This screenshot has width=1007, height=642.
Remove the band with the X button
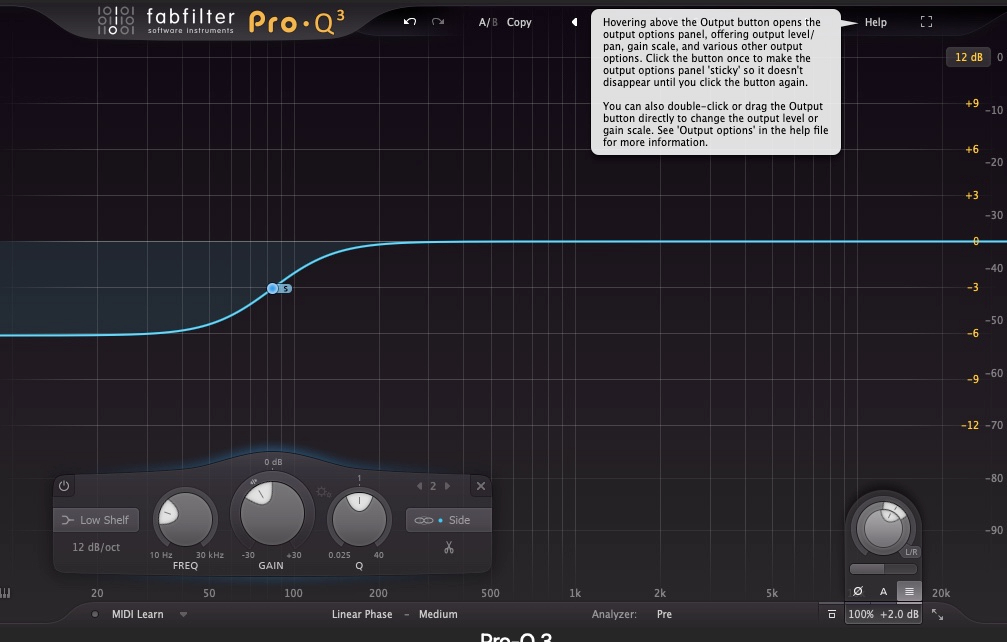(x=481, y=486)
